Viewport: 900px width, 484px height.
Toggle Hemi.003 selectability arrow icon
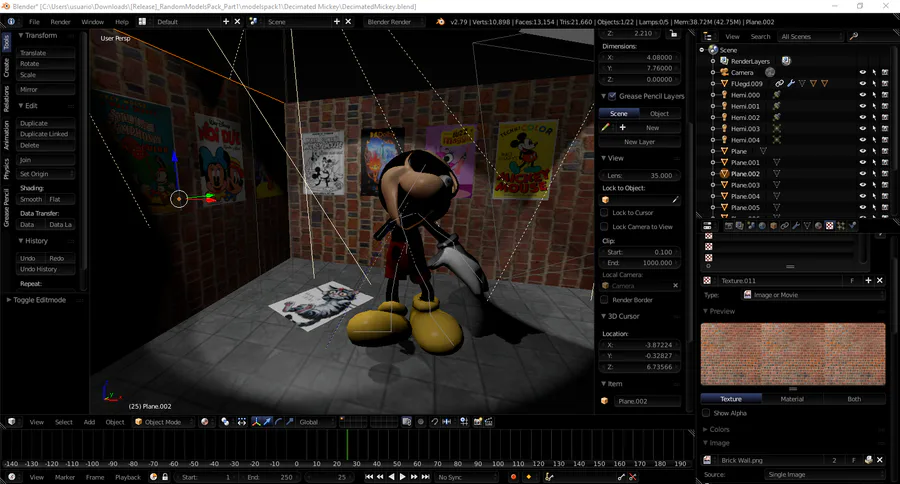click(874, 129)
